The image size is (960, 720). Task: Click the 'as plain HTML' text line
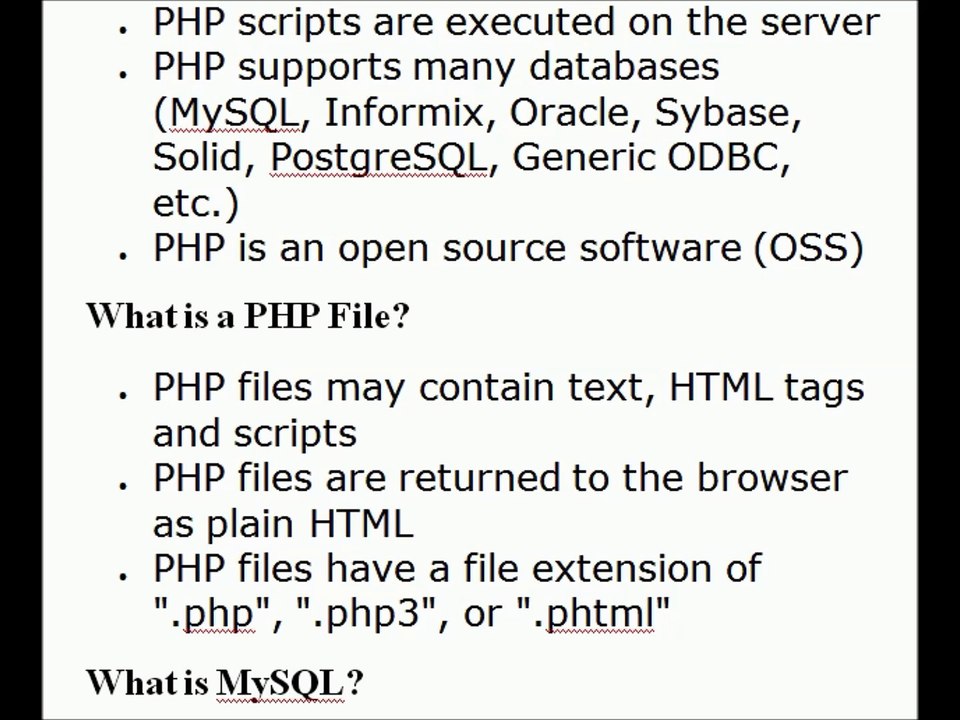283,524
